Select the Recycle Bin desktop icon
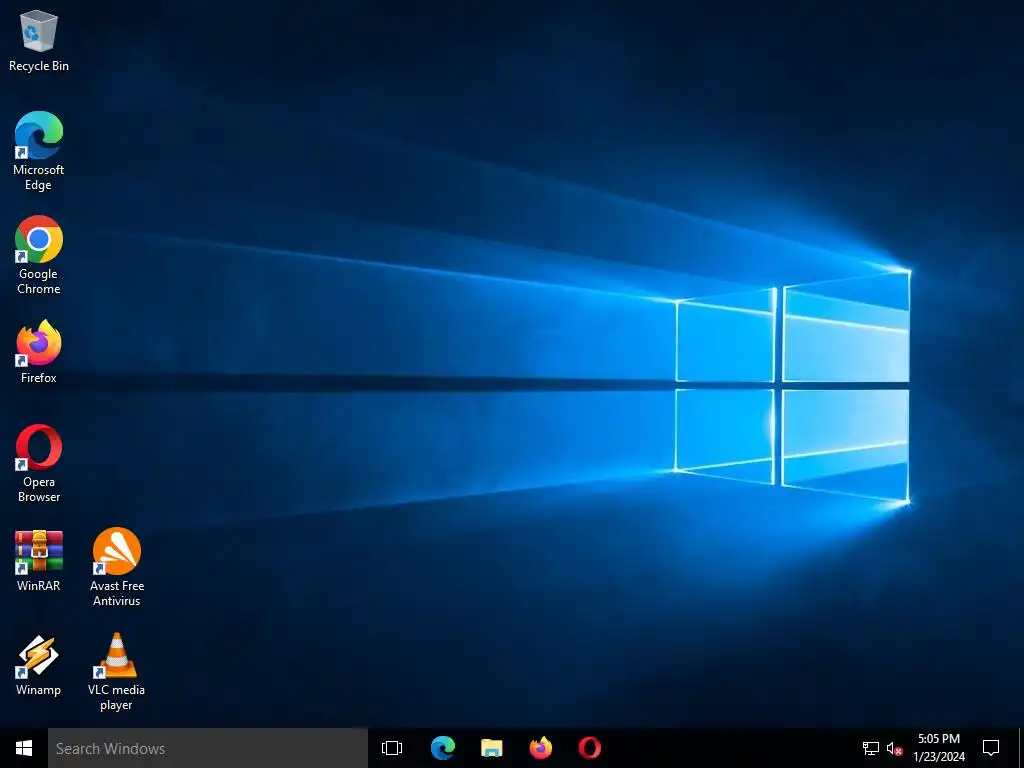This screenshot has height=768, width=1024. (39, 40)
